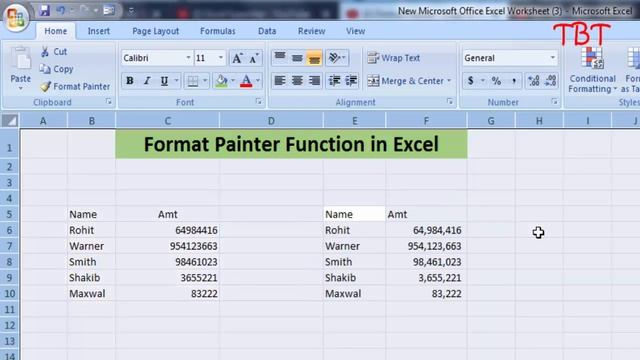
Task: Click the Office Button logo
Action: (16, 17)
